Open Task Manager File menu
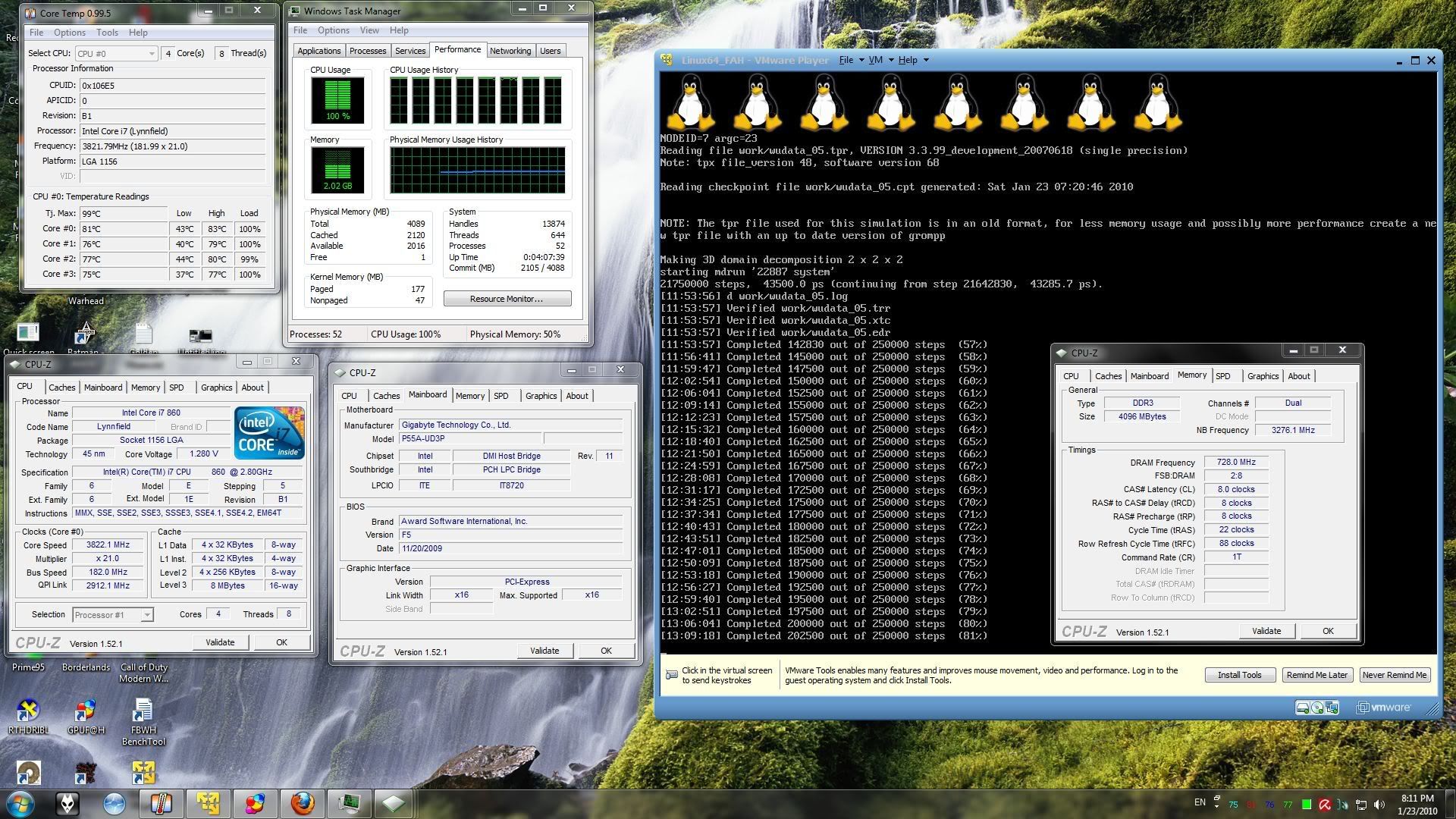The height and width of the screenshot is (819, 1456). pyautogui.click(x=300, y=30)
